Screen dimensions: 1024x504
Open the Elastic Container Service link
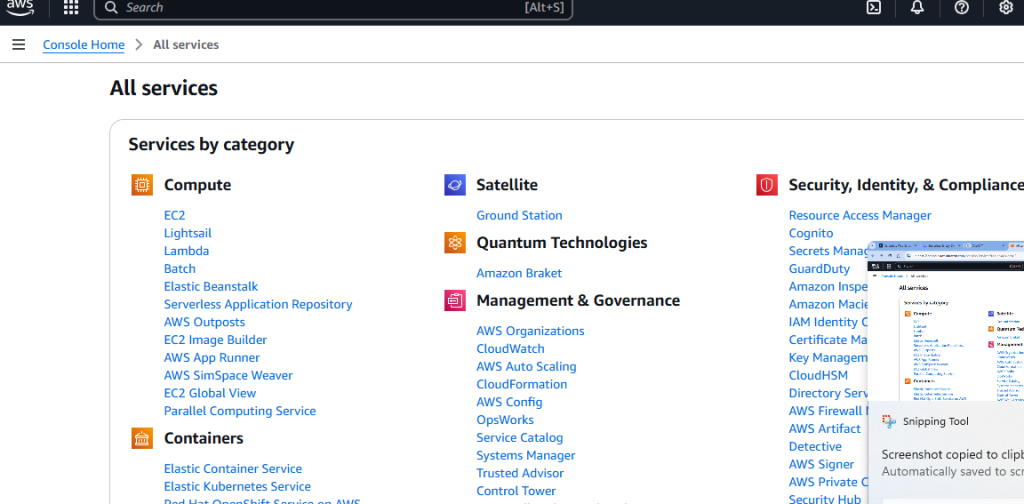[x=233, y=469]
